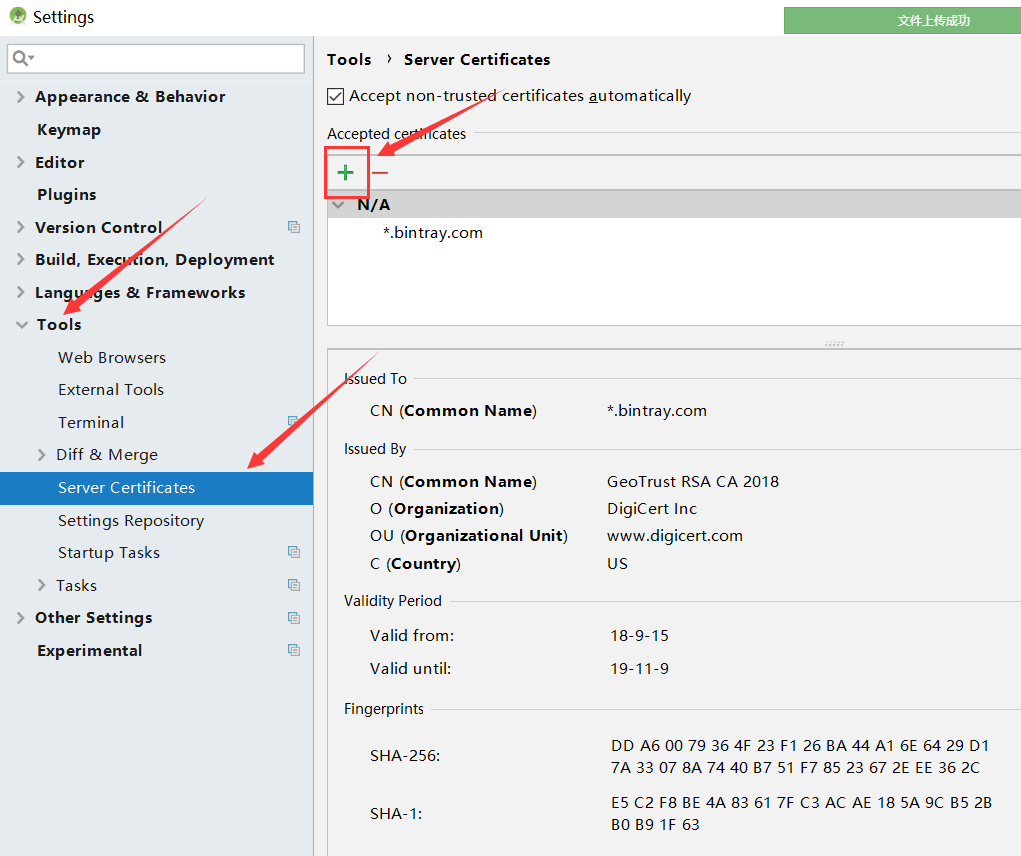Viewport: 1021px width, 856px height.
Task: Open Startup Tasks settings
Action: tap(109, 553)
